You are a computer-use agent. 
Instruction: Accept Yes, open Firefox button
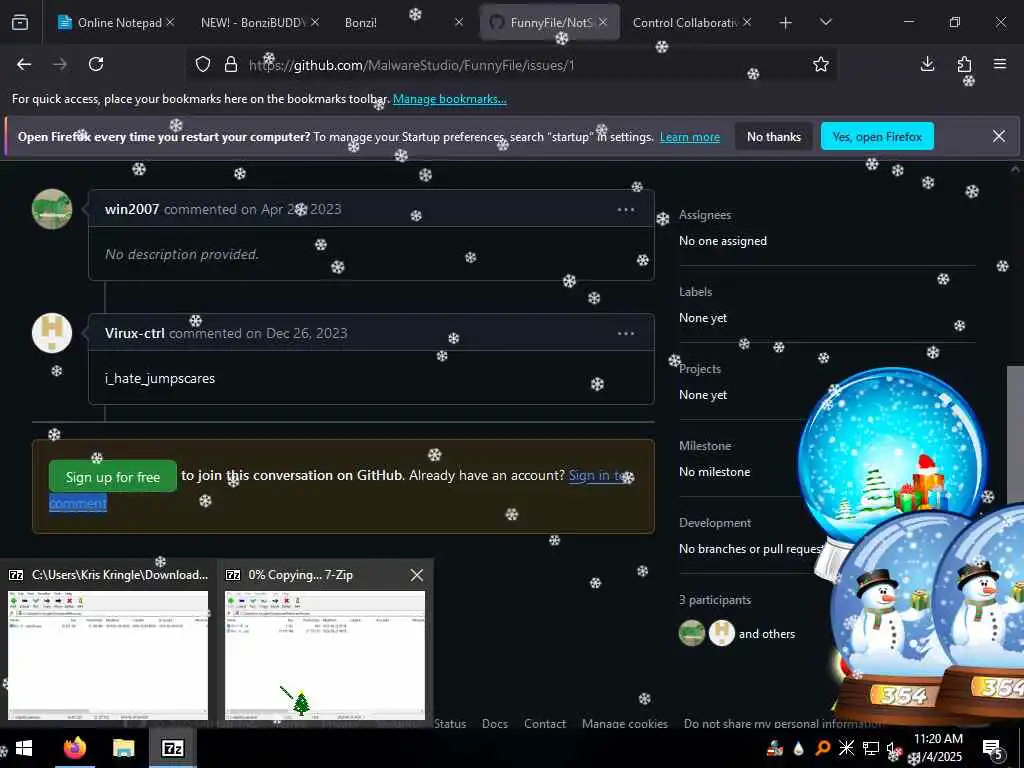click(877, 136)
